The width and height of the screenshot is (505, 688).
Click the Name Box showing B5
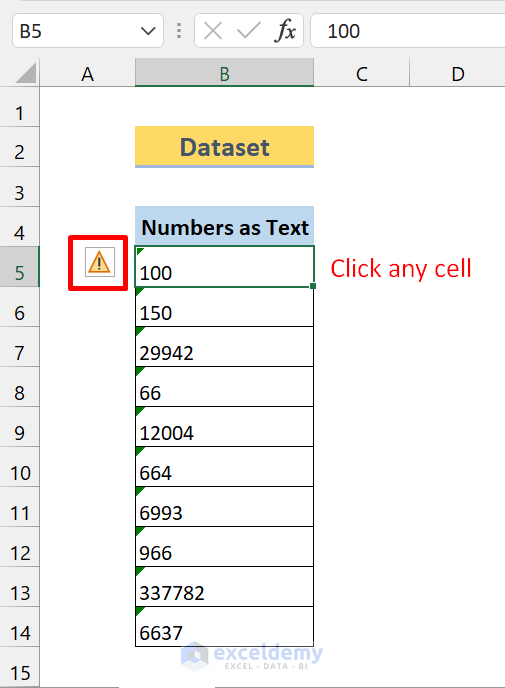pyautogui.click(x=88, y=31)
